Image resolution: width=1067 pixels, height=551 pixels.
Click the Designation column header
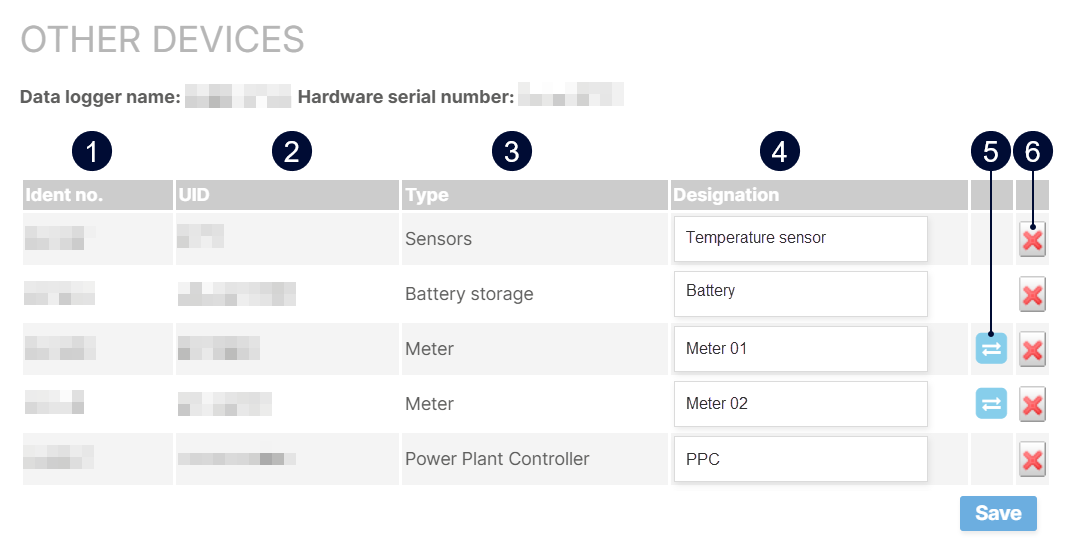click(x=726, y=195)
